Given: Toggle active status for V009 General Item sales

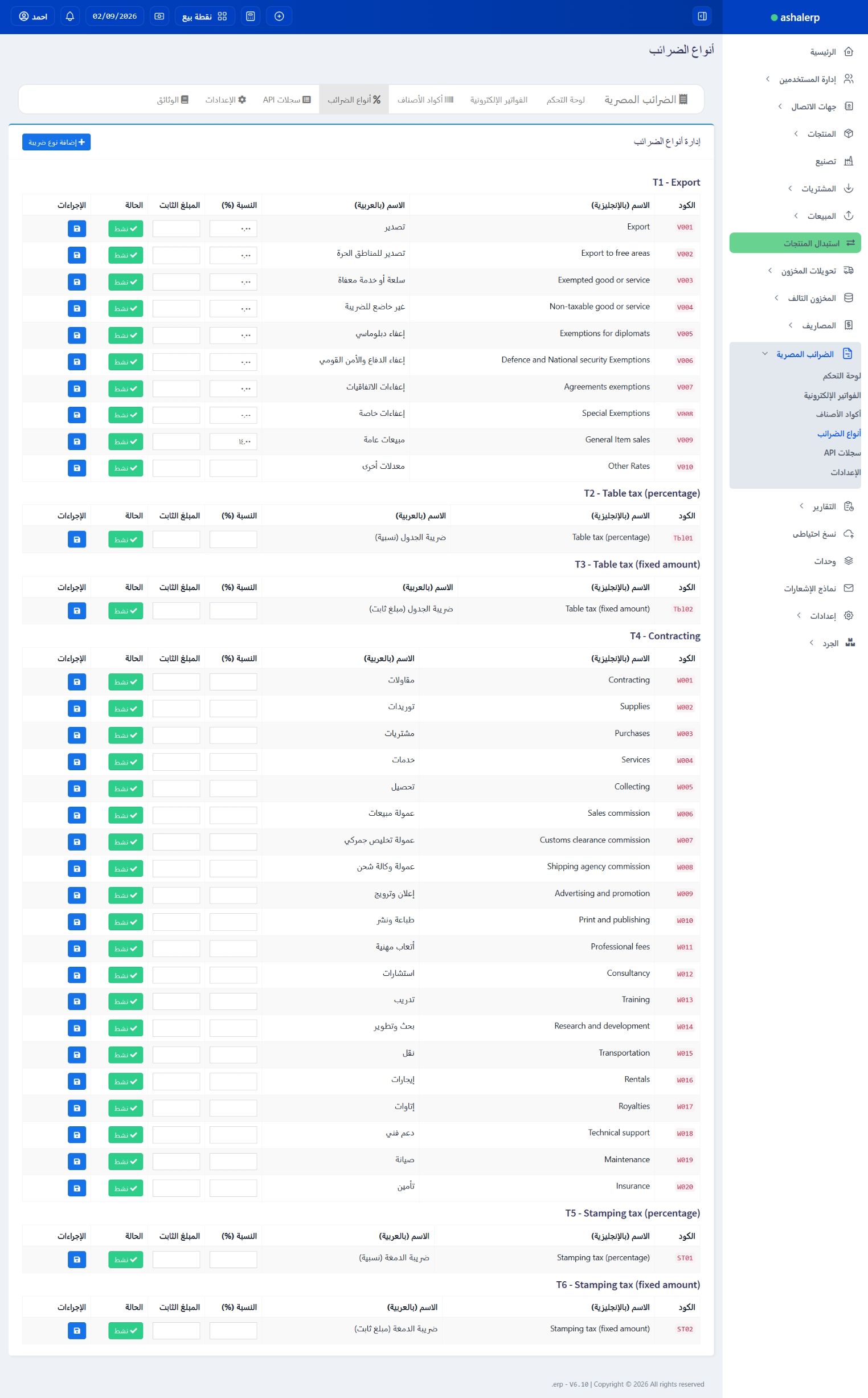Looking at the screenshot, I should click(125, 442).
